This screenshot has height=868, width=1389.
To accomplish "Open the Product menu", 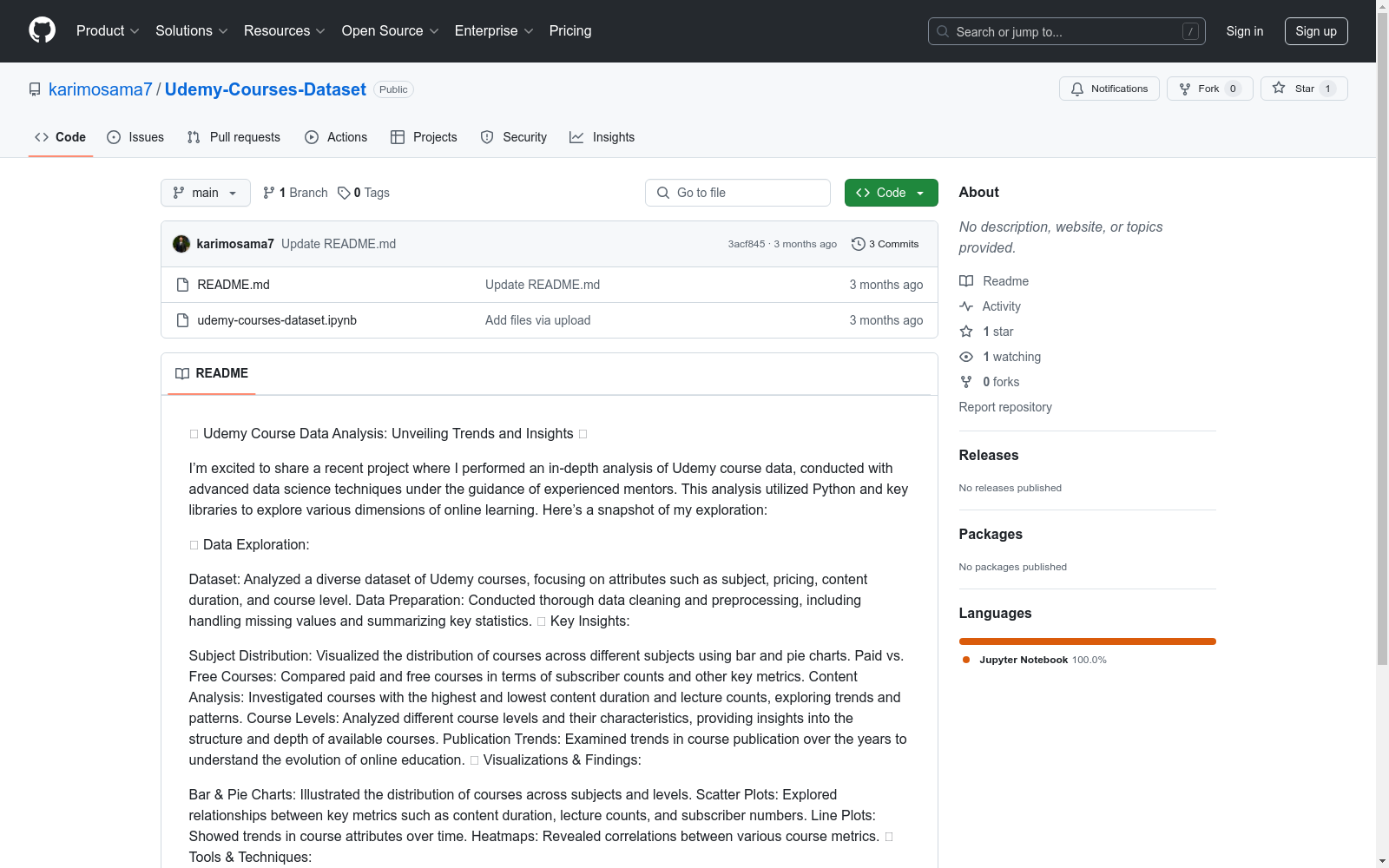I will click(108, 30).
